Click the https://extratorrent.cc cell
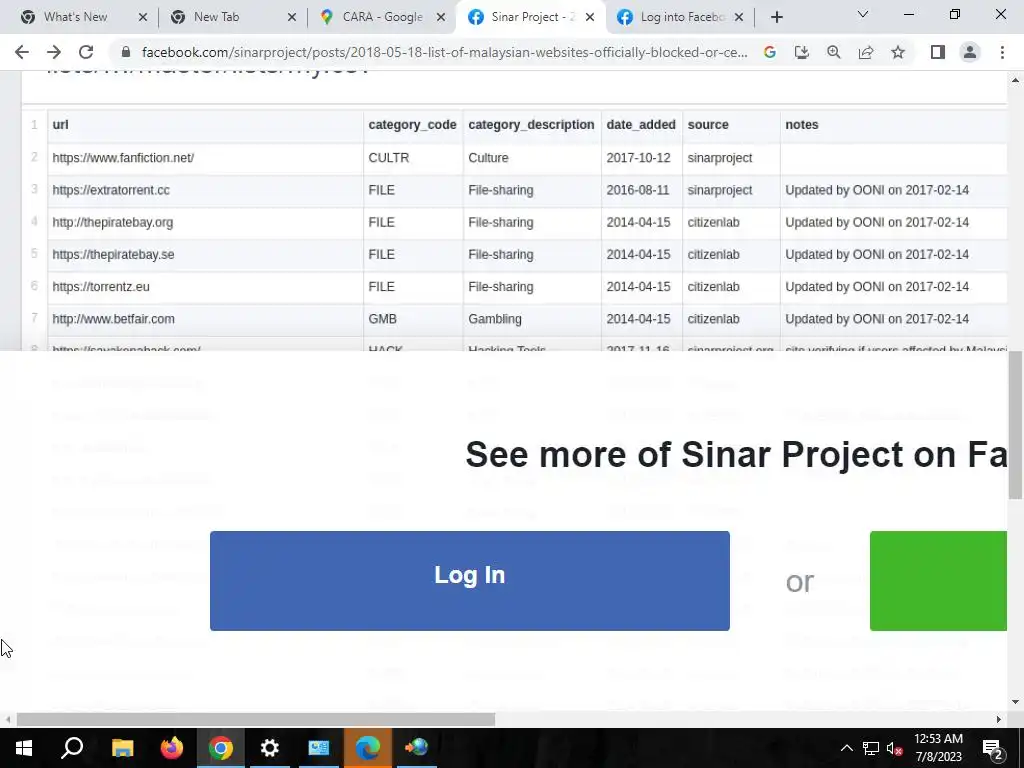Viewport: 1024px width, 768px height. (x=205, y=190)
